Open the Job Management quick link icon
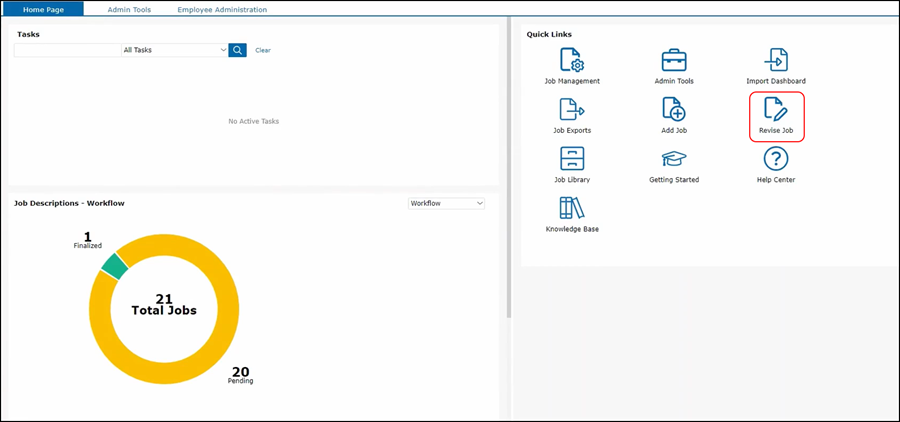 pyautogui.click(x=572, y=60)
